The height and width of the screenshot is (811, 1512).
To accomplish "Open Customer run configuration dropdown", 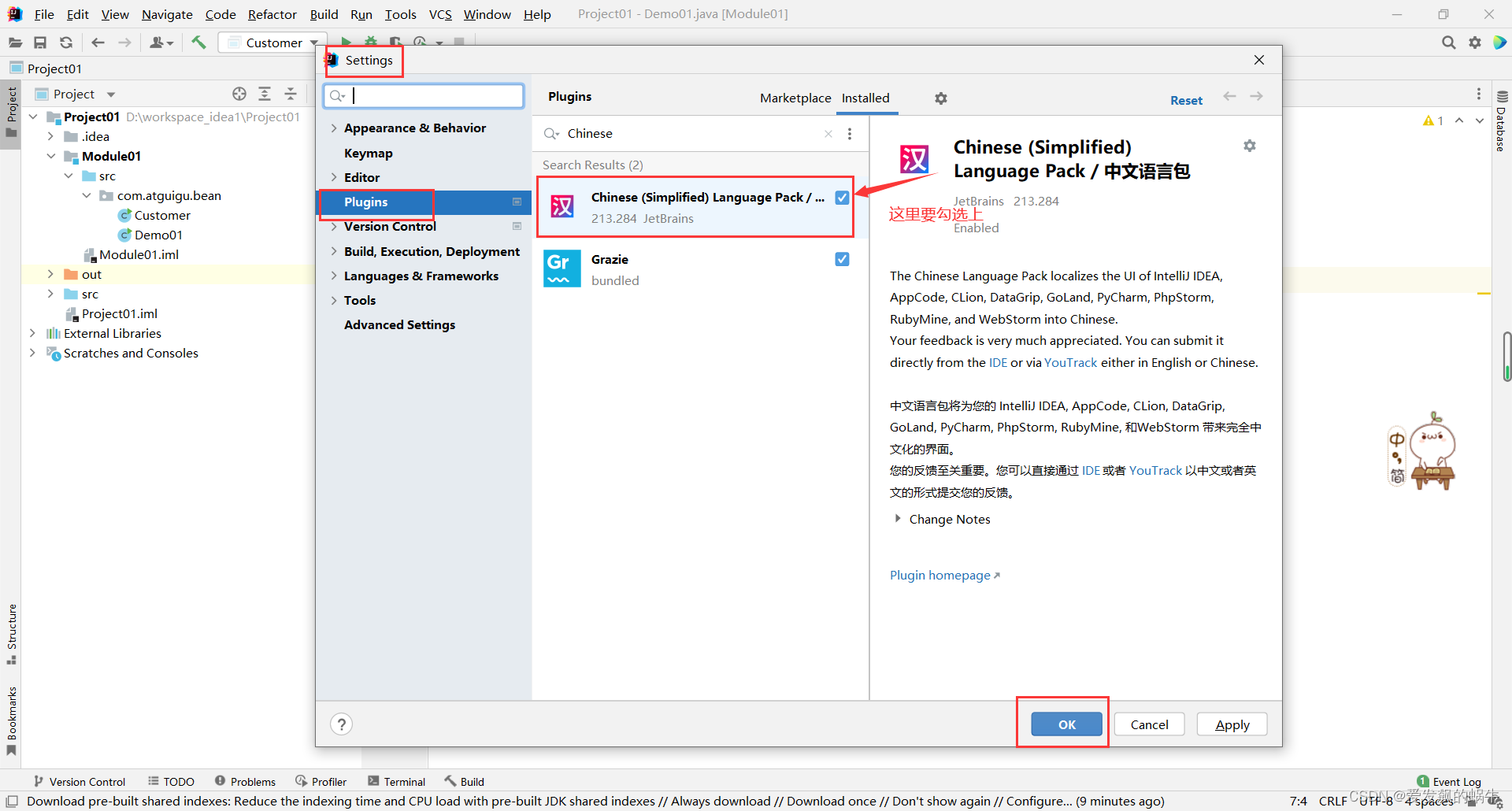I will tap(273, 43).
